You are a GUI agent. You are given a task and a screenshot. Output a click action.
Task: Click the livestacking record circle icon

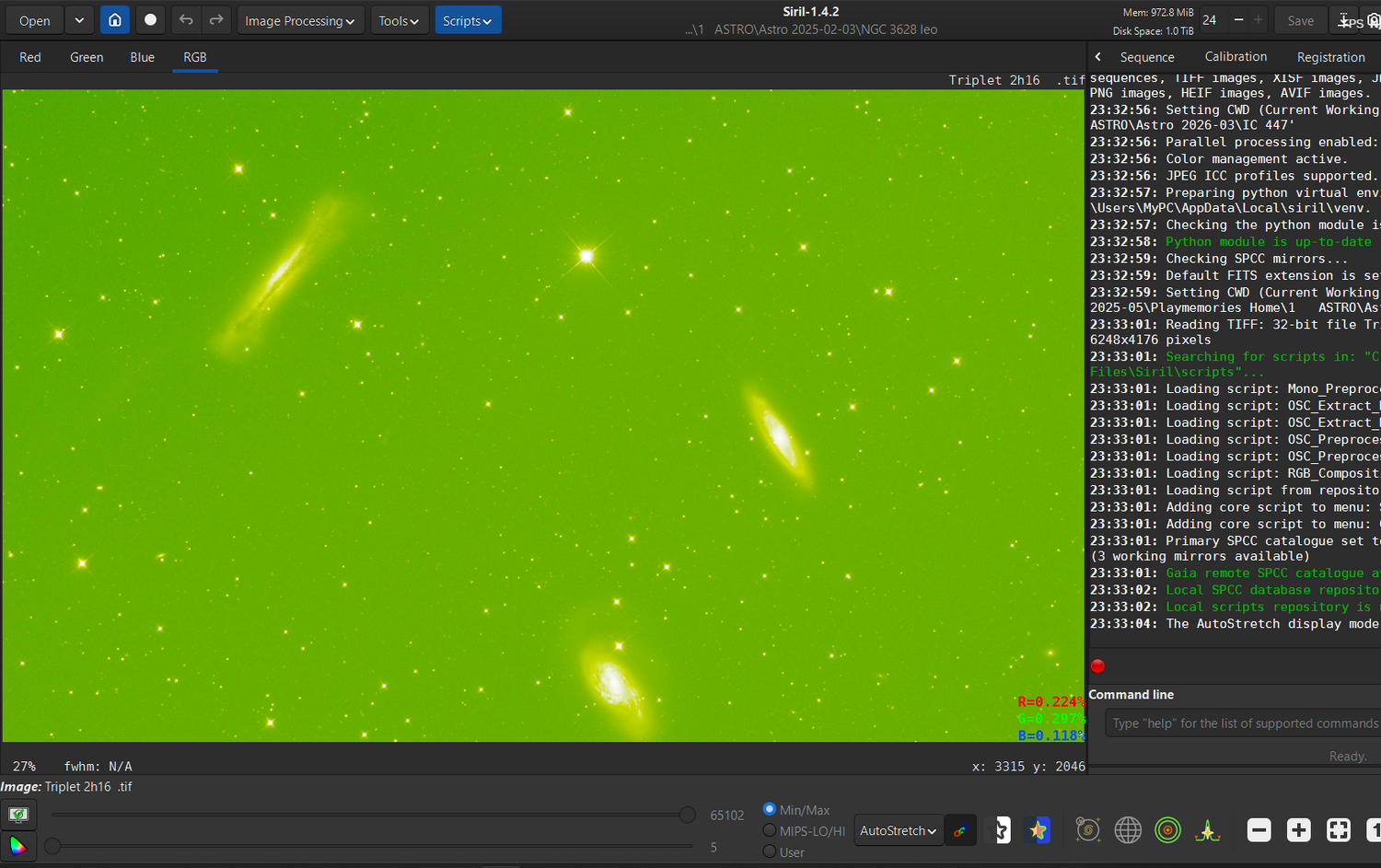point(151,20)
